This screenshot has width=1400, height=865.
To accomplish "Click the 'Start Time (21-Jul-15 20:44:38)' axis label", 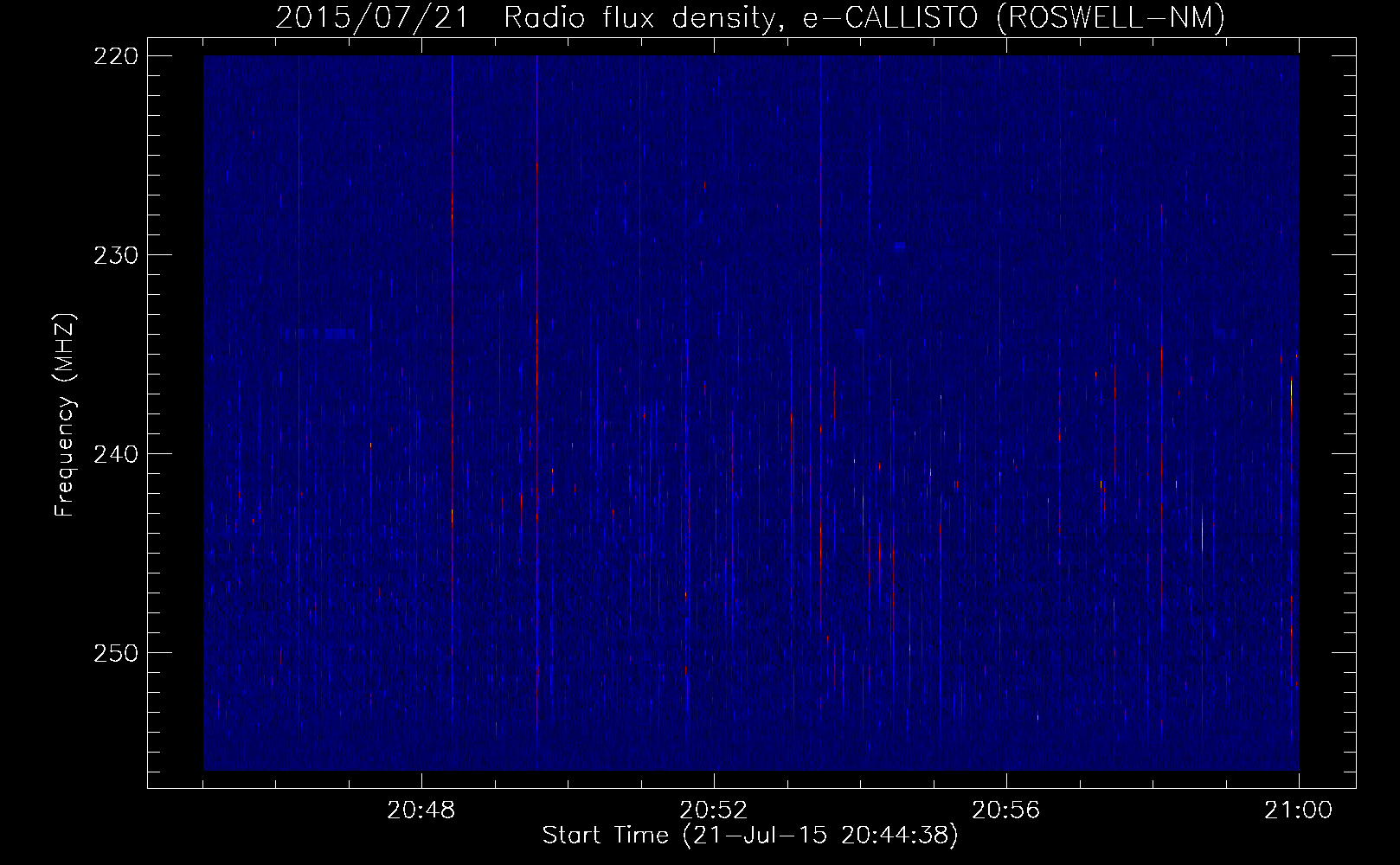I will 750,836.
